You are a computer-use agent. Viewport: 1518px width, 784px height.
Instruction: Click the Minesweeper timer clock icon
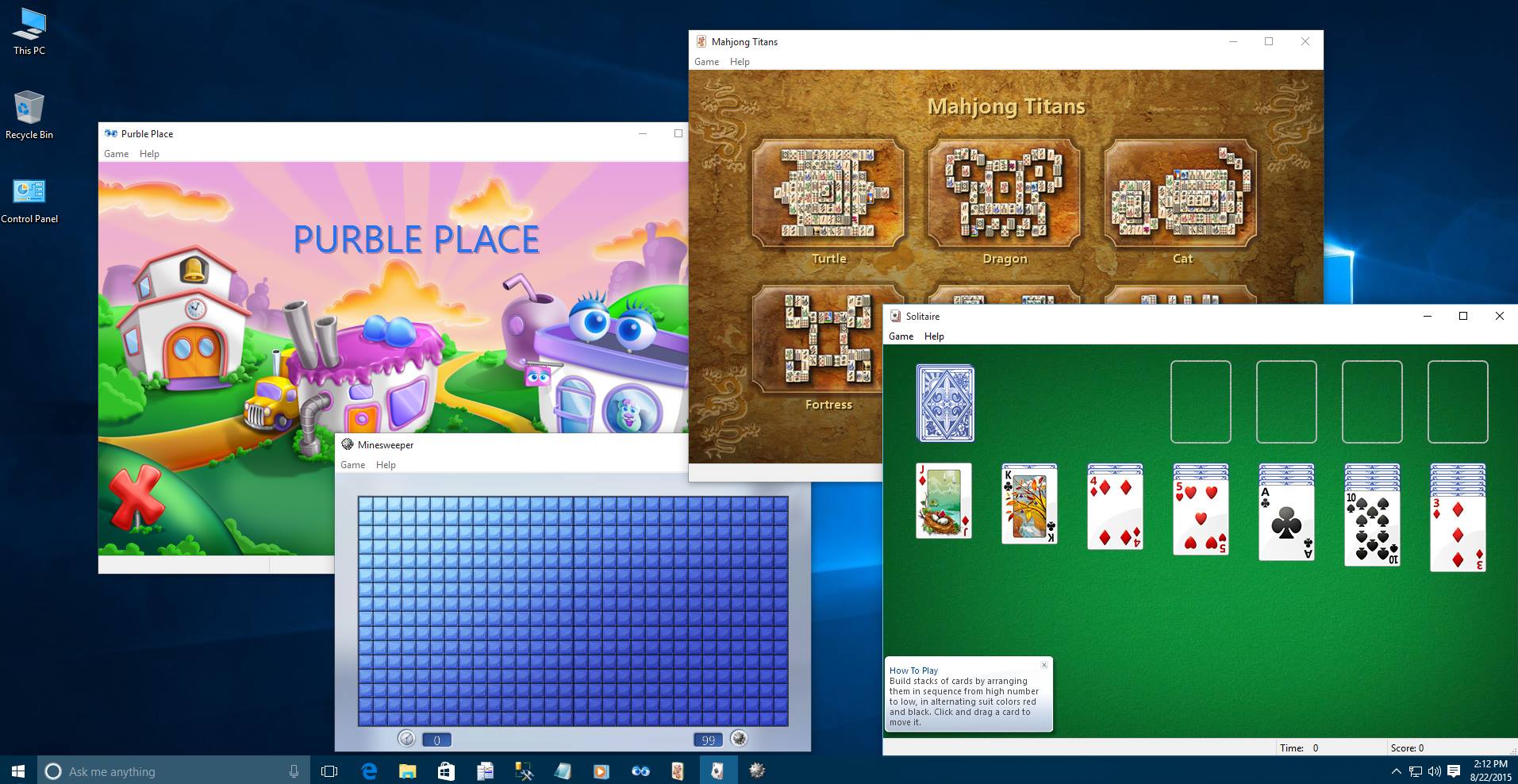pyautogui.click(x=406, y=739)
